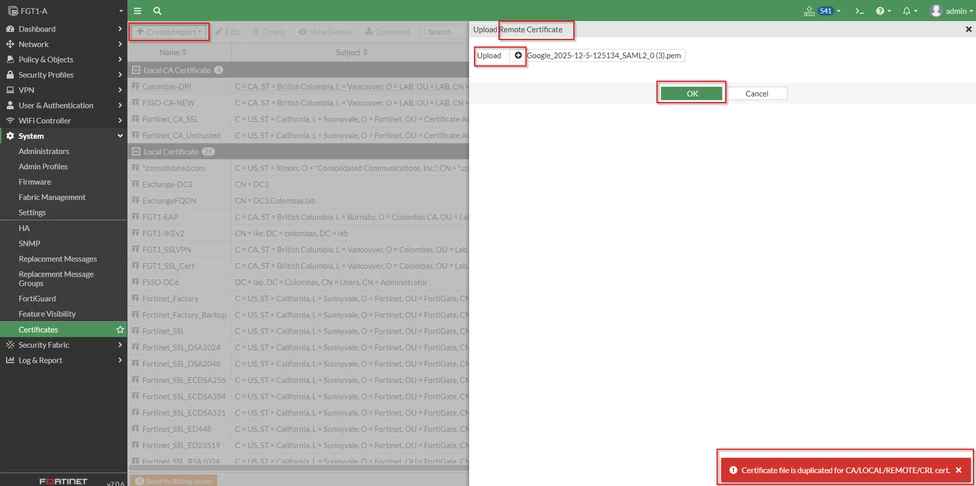Click the Security Profiles lock icon
This screenshot has height=486, width=976.
(10, 75)
